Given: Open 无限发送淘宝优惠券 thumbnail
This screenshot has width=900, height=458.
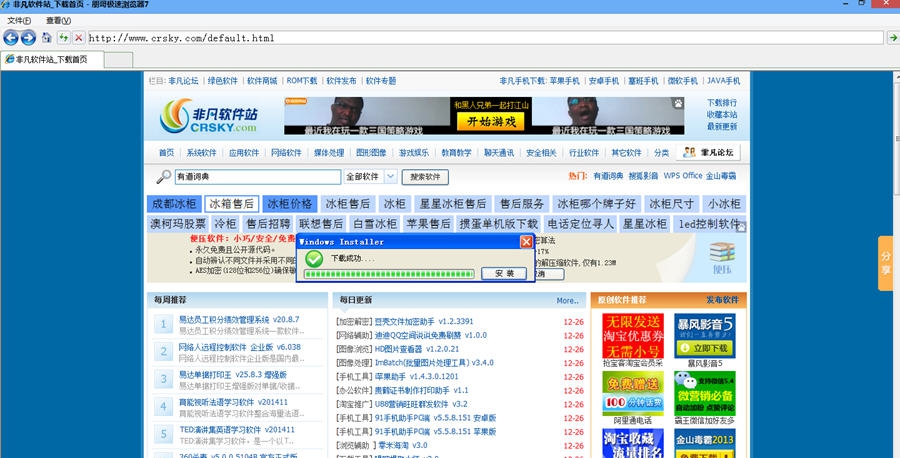Looking at the screenshot, I should click(x=633, y=336).
